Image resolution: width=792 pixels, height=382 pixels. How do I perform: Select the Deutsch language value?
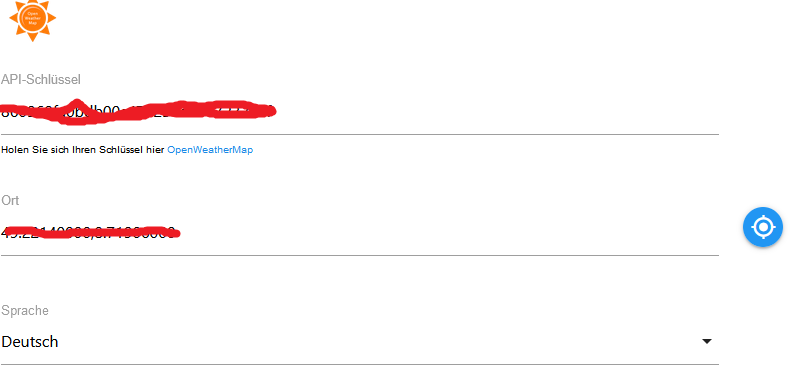30,342
